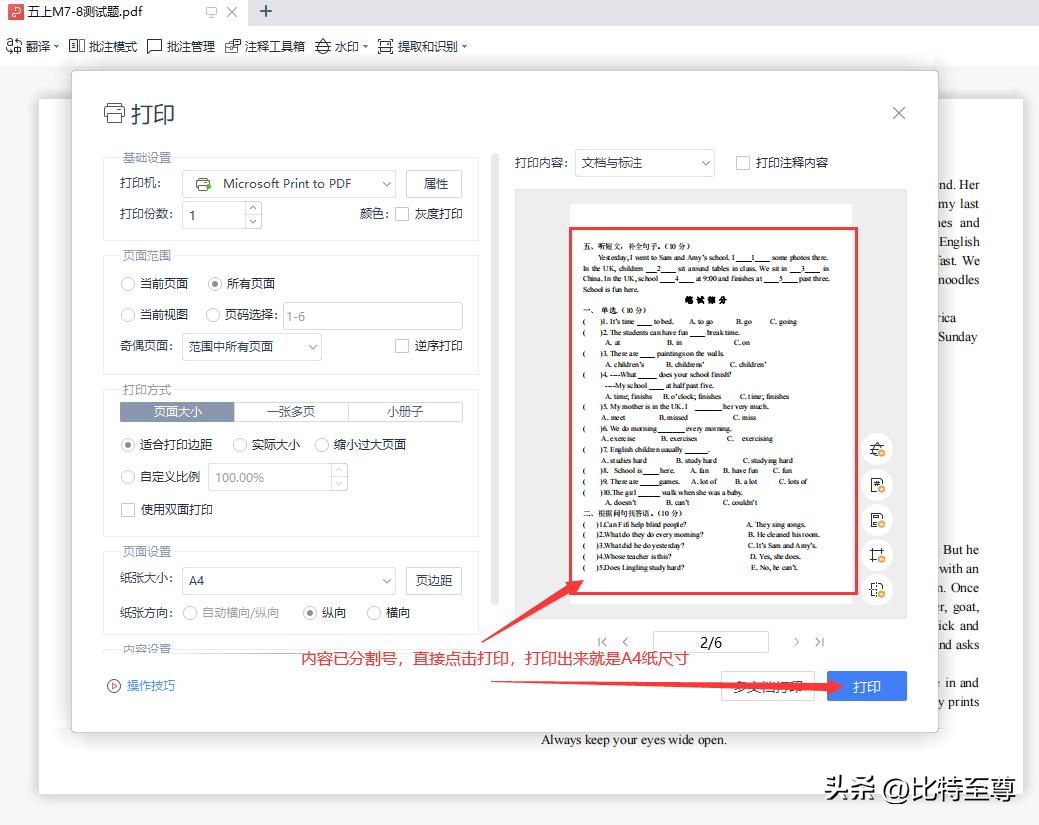The image size is (1039, 825).
Task: Click the 100.00% custom scale field
Action: pyautogui.click(x=270, y=477)
